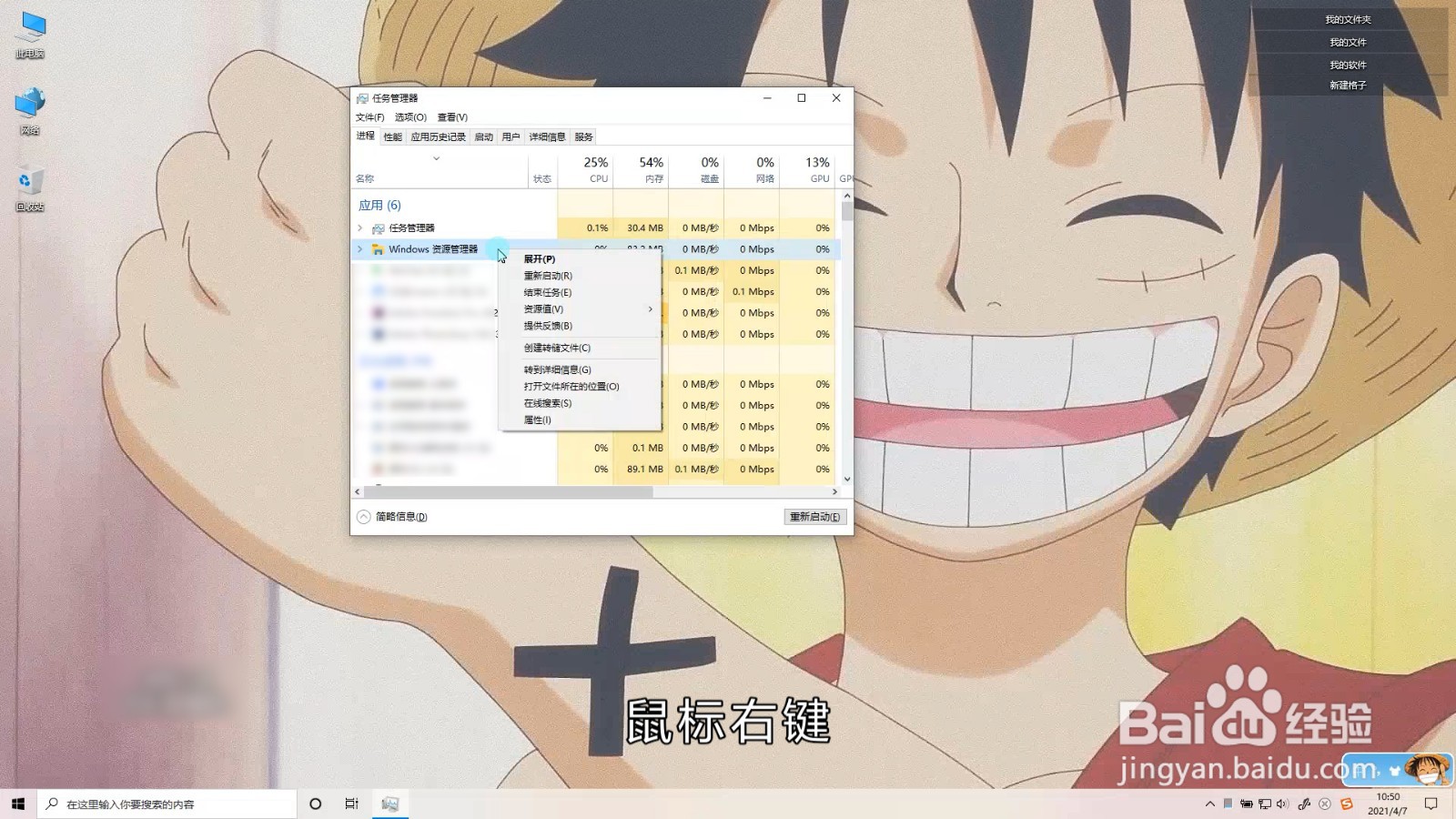Sort by the GPU 13% column header
Viewport: 1456px width, 819px height.
(x=807, y=169)
